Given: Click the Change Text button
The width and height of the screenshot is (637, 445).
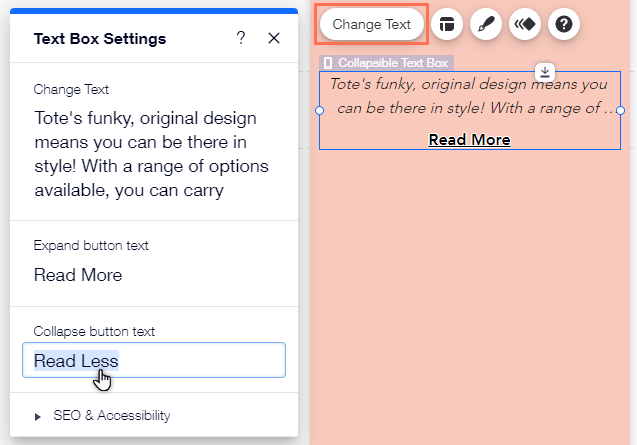Looking at the screenshot, I should click(371, 24).
